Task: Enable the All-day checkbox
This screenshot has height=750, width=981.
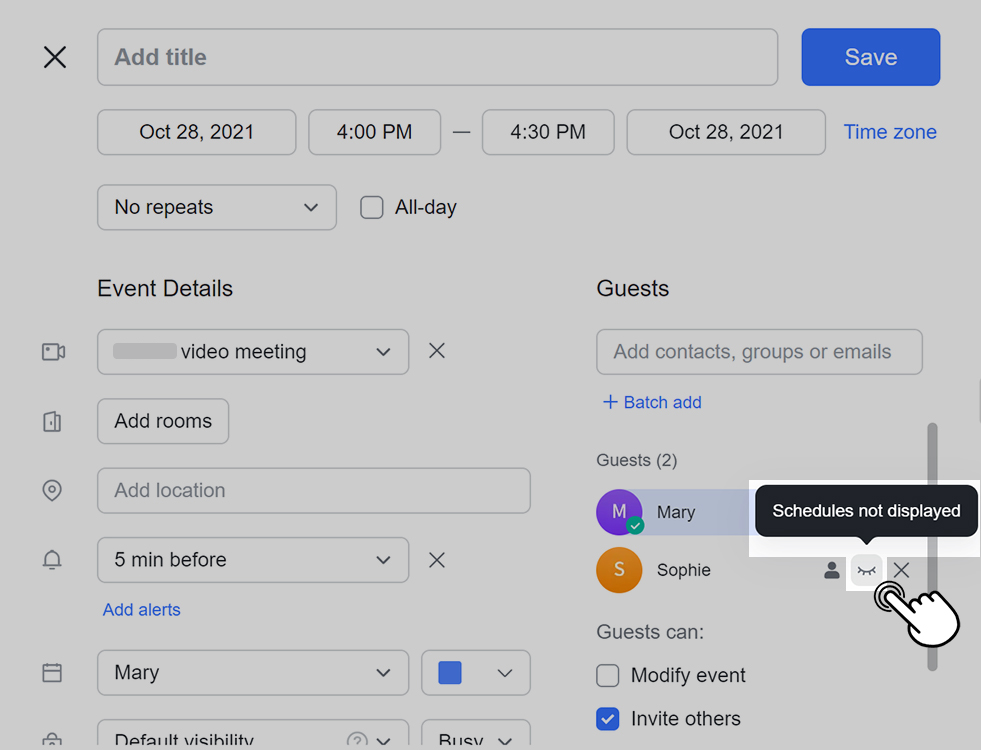Action: click(372, 208)
